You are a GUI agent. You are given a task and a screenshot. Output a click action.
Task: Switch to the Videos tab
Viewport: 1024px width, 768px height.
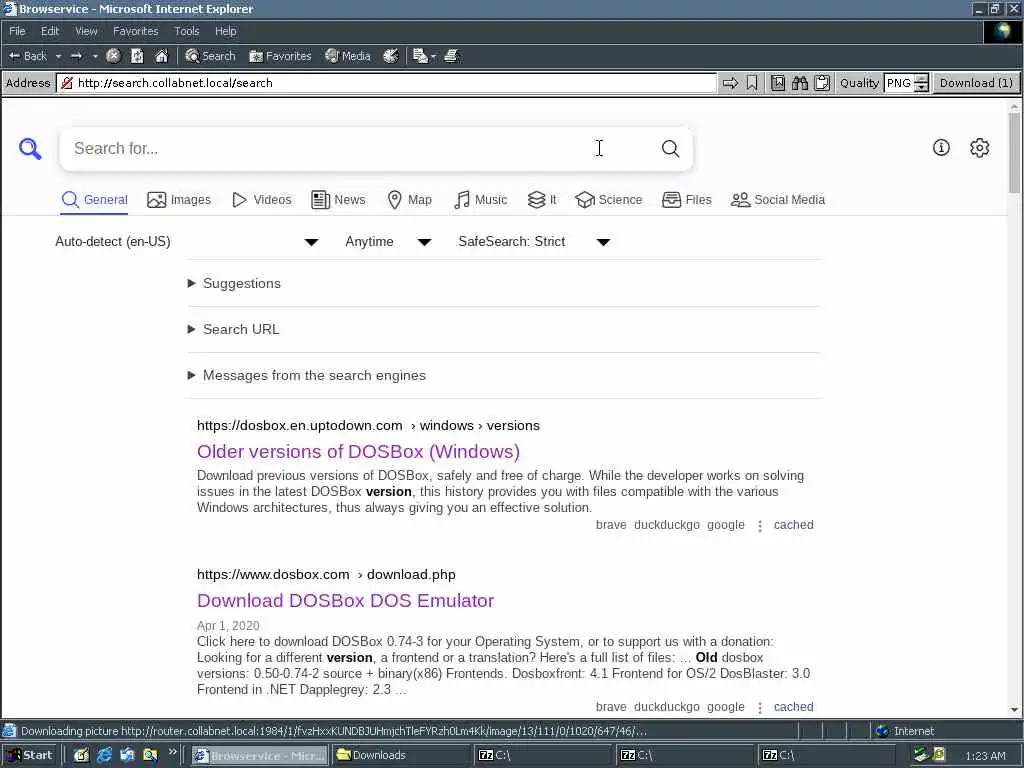pyautogui.click(x=262, y=200)
